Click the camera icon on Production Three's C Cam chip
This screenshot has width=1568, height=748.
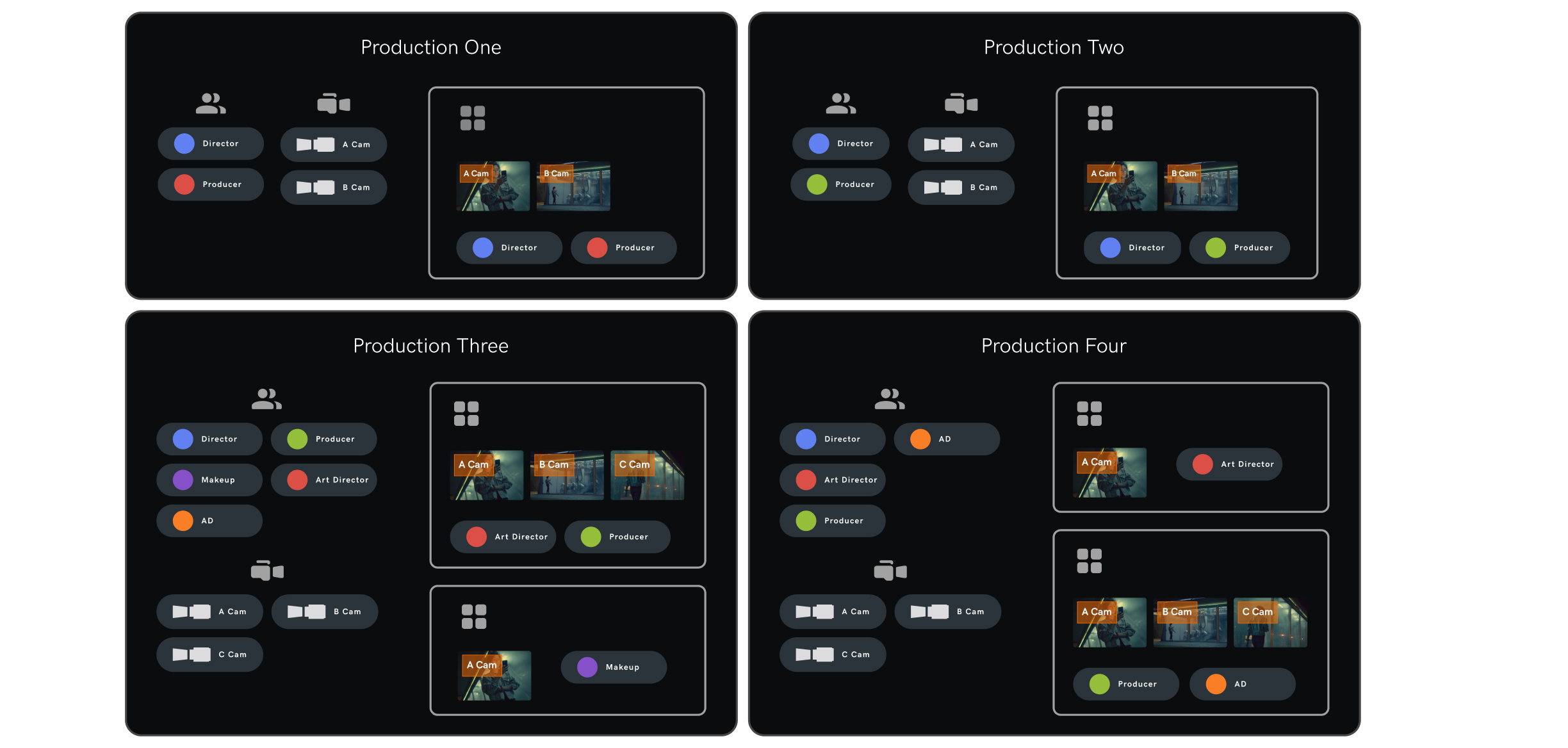[192, 654]
